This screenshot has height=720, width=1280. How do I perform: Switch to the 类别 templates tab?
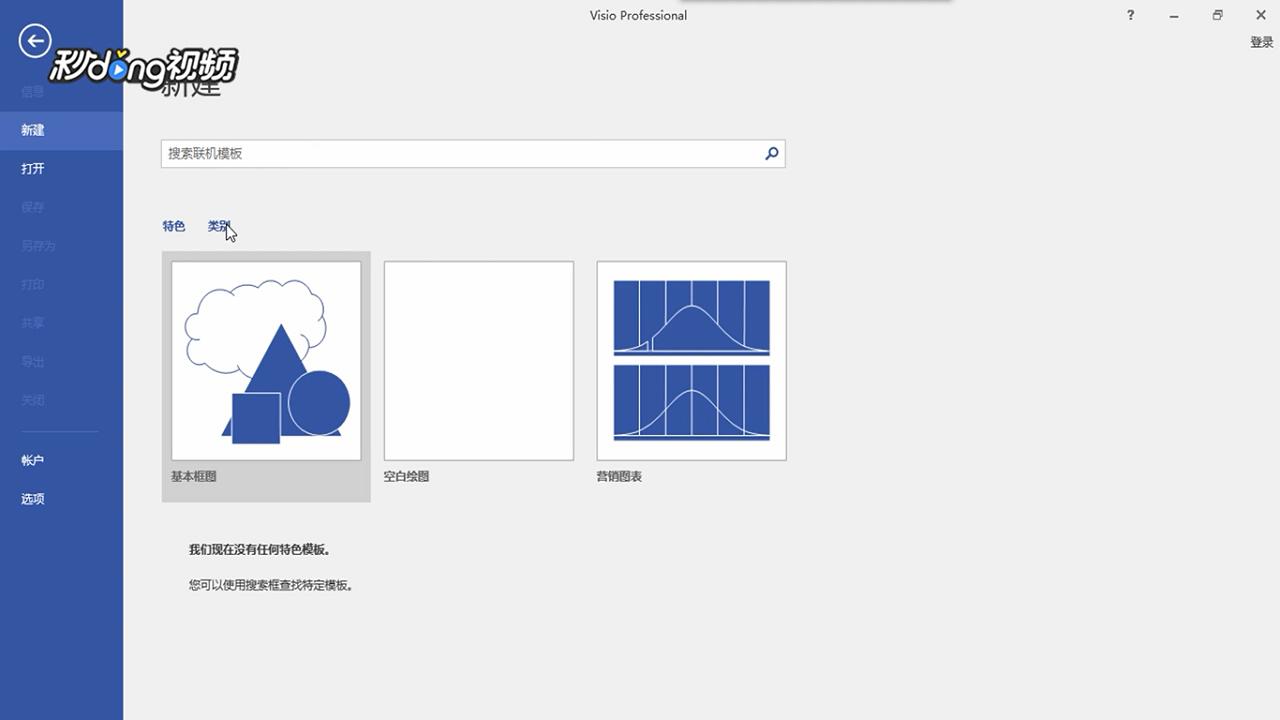point(219,226)
